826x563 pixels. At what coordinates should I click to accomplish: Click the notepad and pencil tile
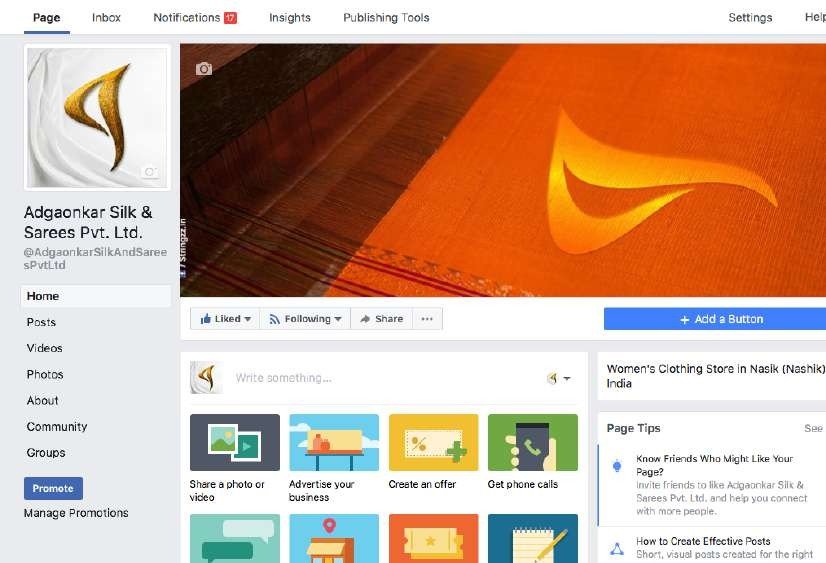point(533,538)
